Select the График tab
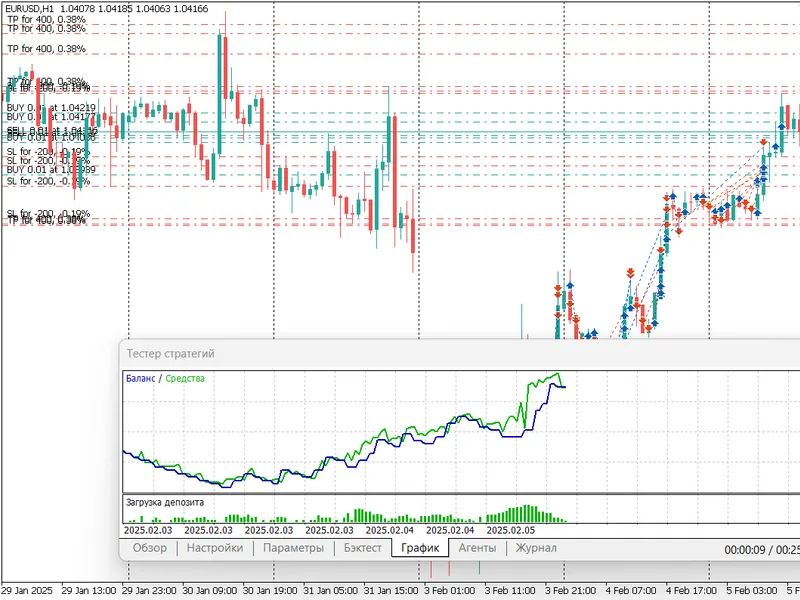The width and height of the screenshot is (800, 600). point(420,548)
